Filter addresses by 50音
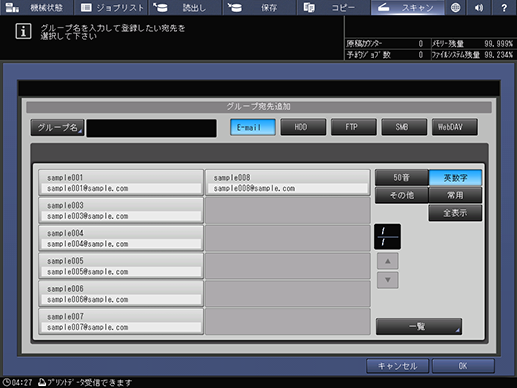Image resolution: width=517 pixels, height=388 pixels. click(401, 178)
